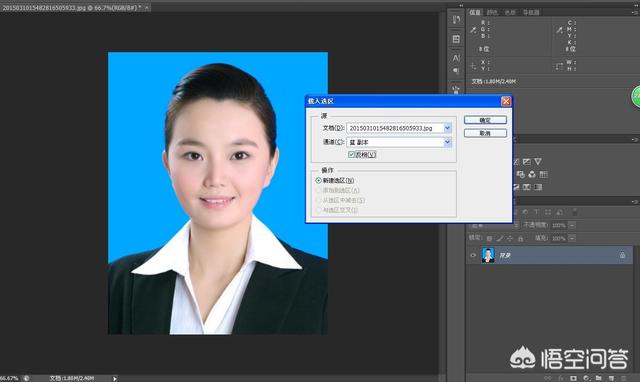This screenshot has height=382, width=640.
Task: Click the new adjustment layer icon
Action: click(586, 378)
